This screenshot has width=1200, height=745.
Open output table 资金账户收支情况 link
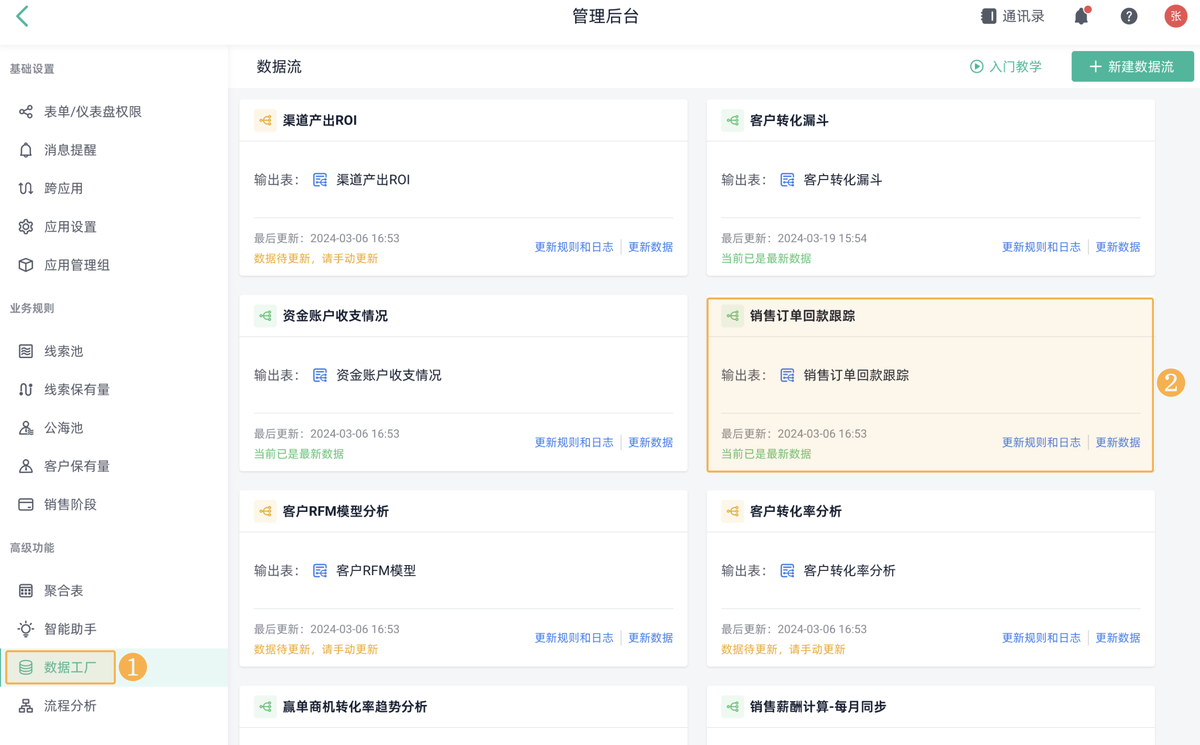point(389,376)
